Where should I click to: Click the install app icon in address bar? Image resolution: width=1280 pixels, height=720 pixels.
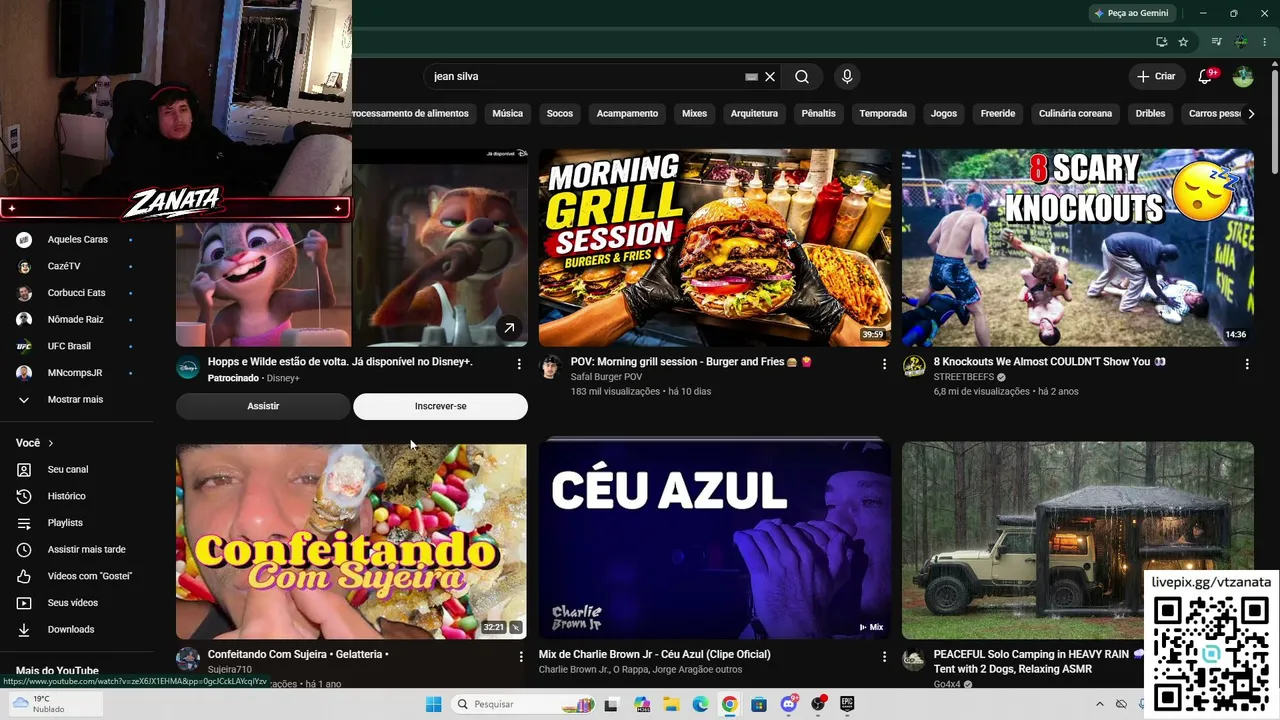tap(1161, 42)
